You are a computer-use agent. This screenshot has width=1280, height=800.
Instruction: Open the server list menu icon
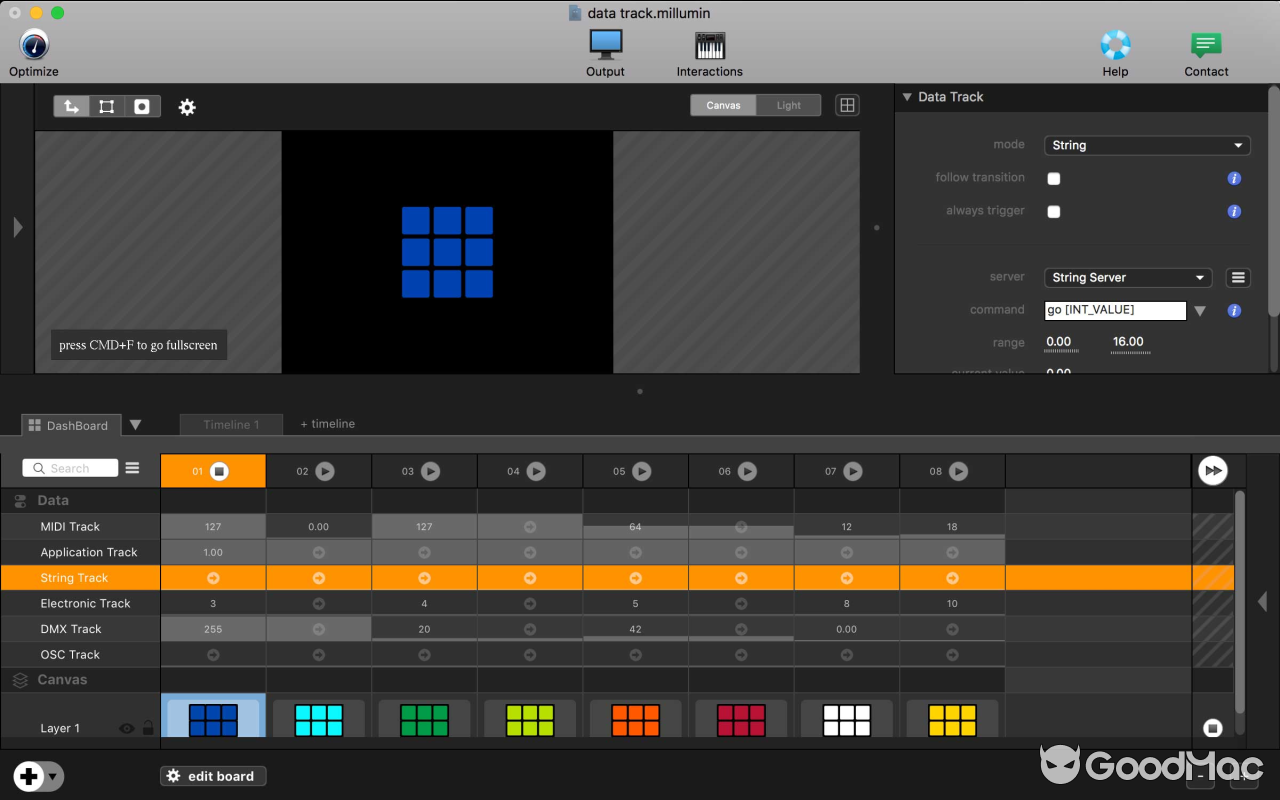pyautogui.click(x=1238, y=278)
